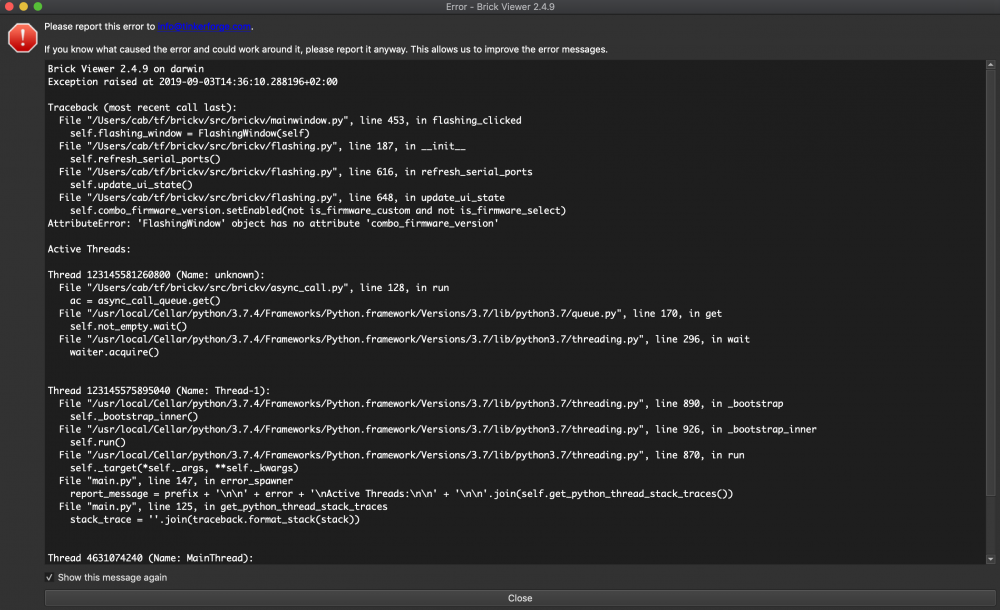Click the 'Thread 4631074240 (Name: MainThread)' line
1000x610 pixels.
point(150,558)
